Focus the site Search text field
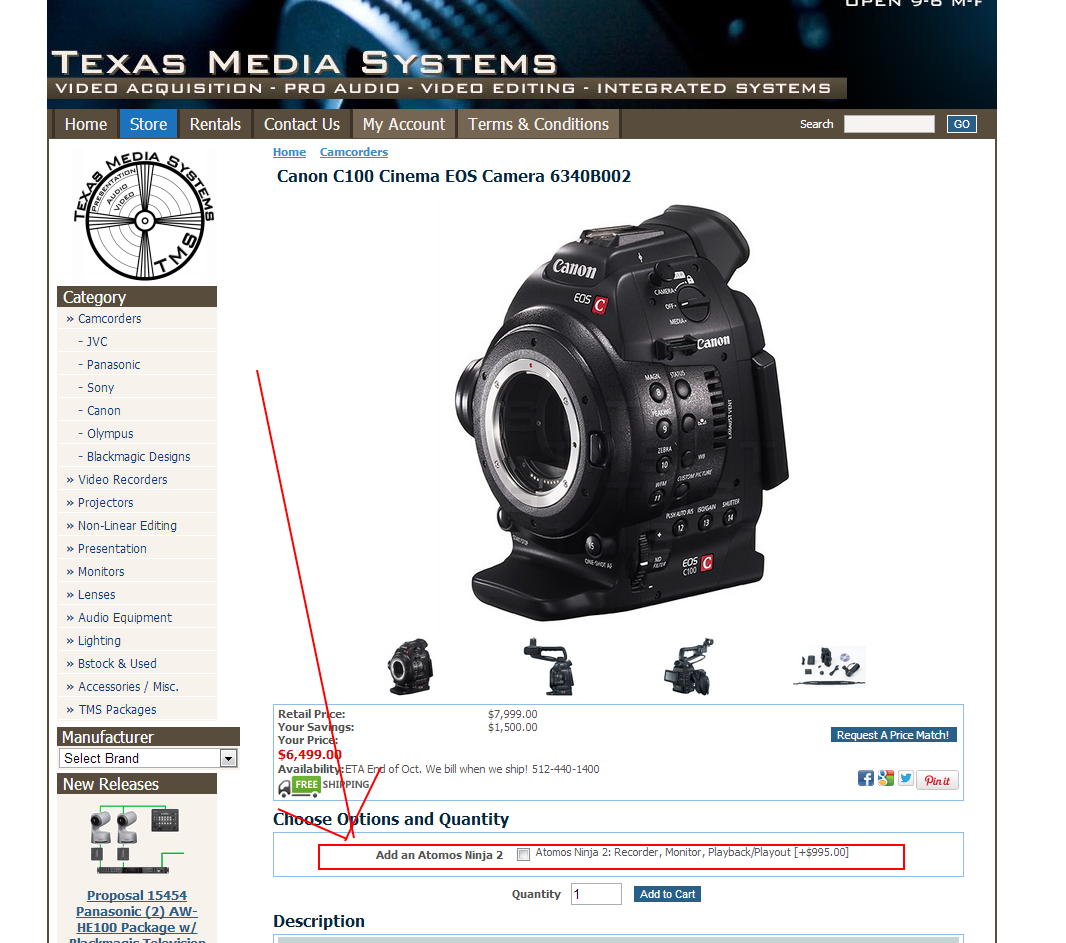This screenshot has width=1066, height=943. coord(889,124)
